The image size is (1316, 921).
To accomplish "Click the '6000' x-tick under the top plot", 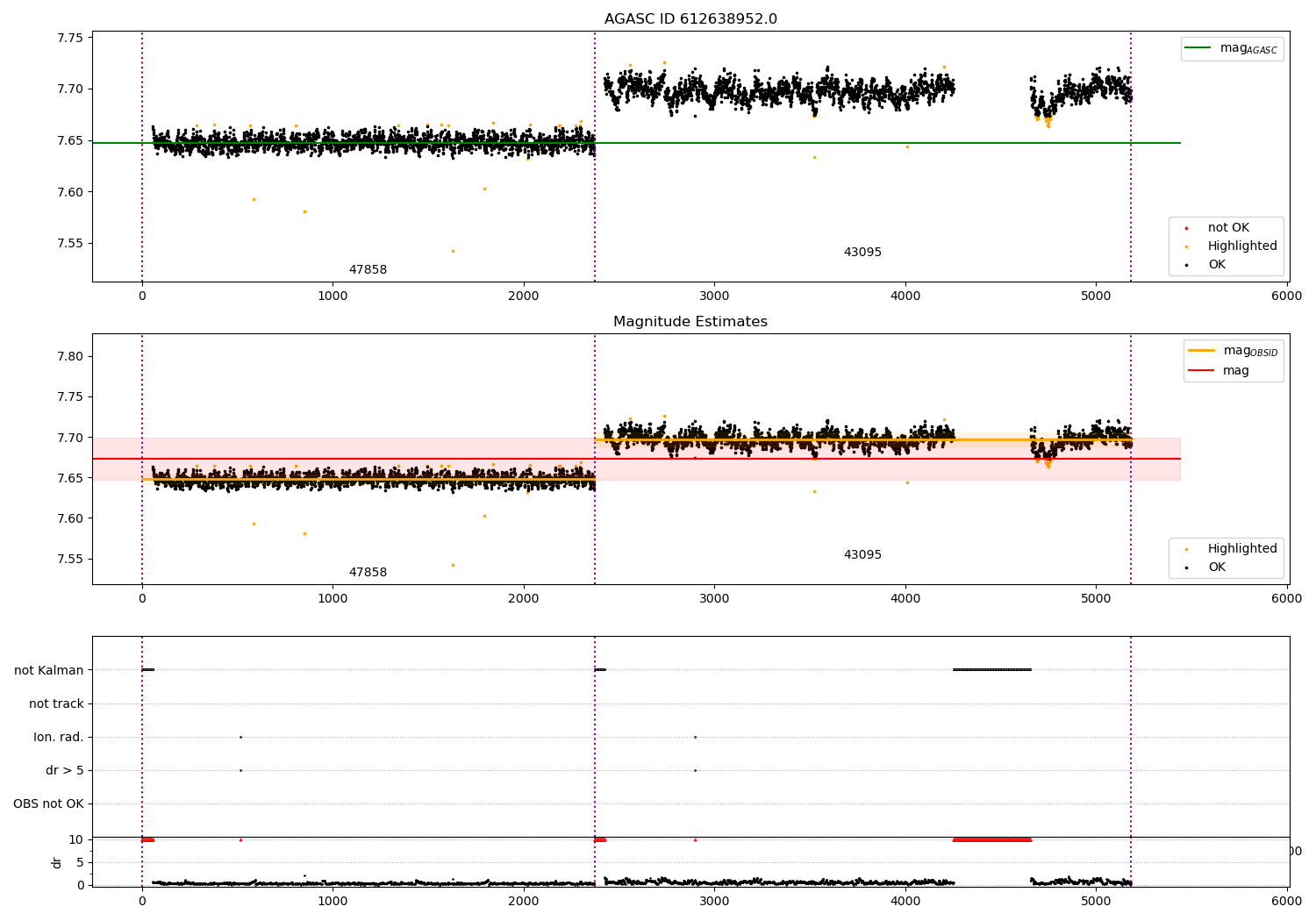I will click(1287, 296).
